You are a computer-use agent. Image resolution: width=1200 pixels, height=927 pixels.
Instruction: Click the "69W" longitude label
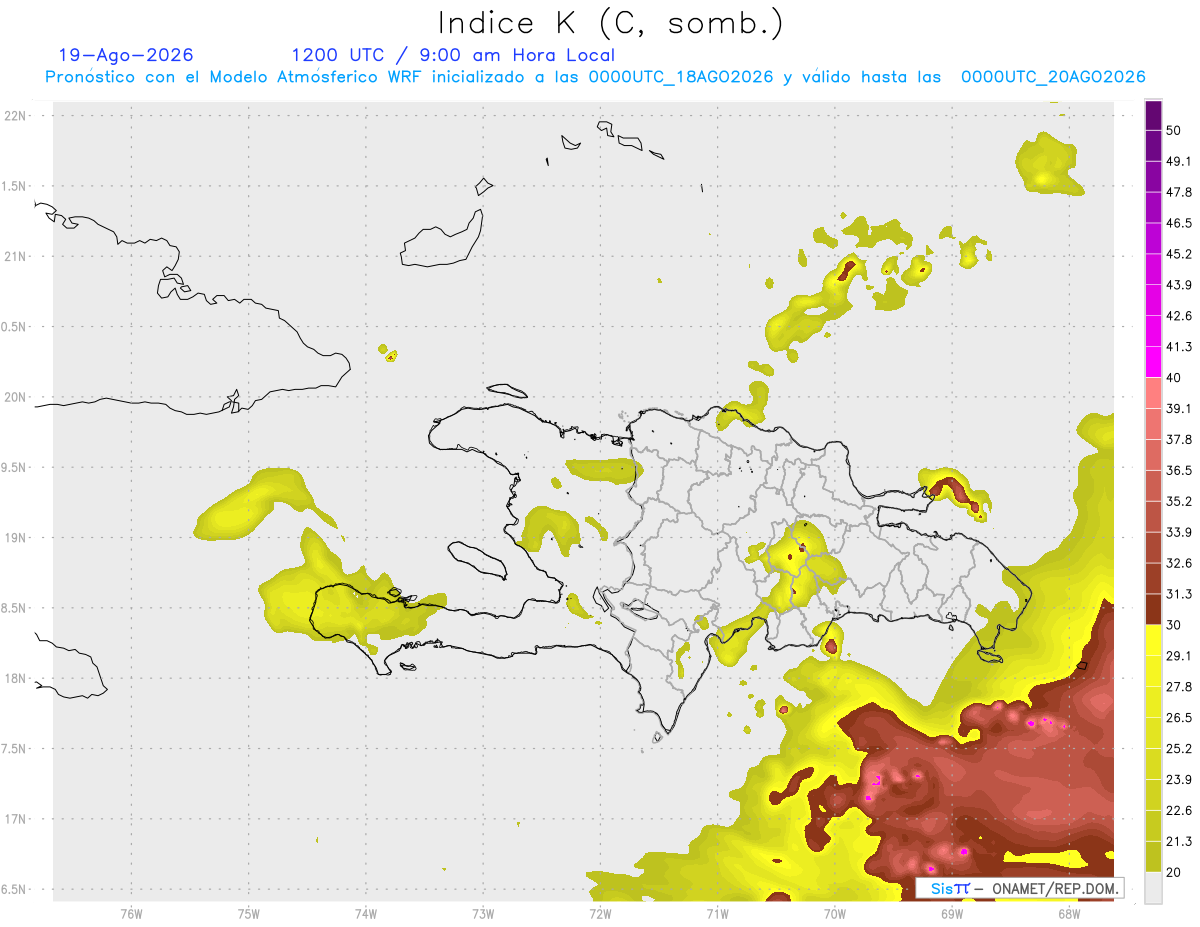pos(952,913)
